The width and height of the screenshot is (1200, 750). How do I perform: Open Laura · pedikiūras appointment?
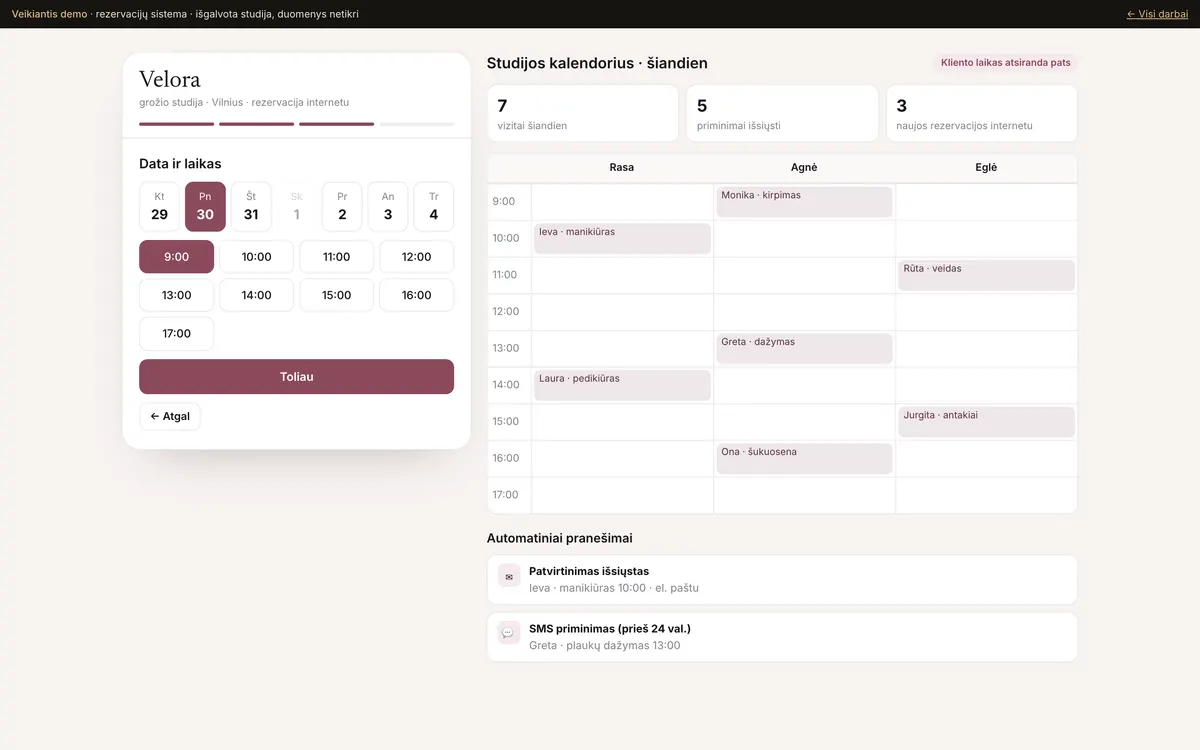pyautogui.click(x=622, y=385)
